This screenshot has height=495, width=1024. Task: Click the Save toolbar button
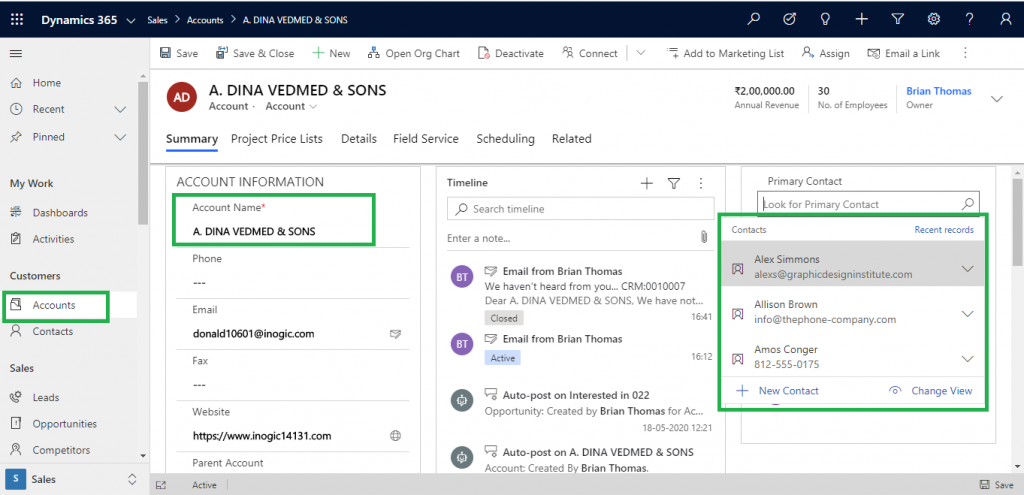point(179,54)
